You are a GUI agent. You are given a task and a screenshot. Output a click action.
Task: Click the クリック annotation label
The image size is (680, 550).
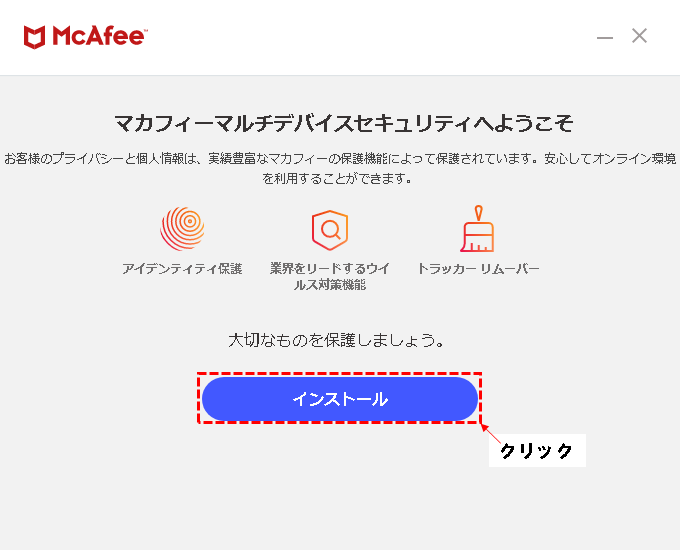tap(537, 451)
